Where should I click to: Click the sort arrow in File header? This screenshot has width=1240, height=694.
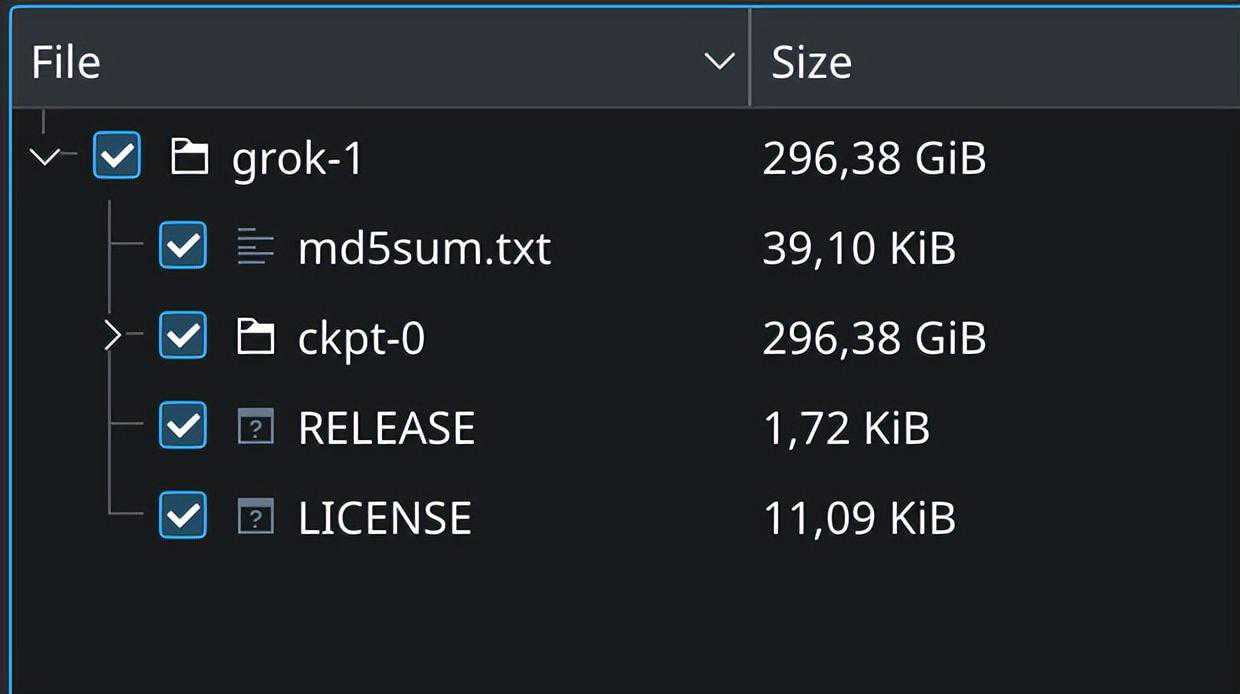tap(719, 62)
